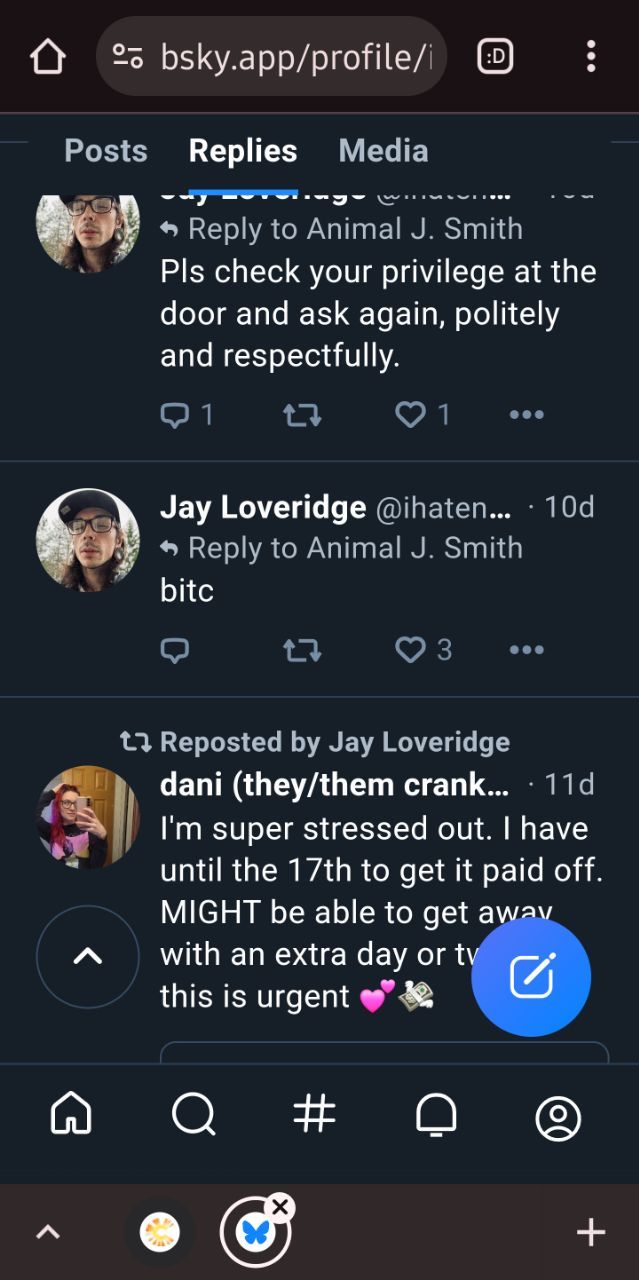The height and width of the screenshot is (1280, 639).
Task: Open more options for the "bitc" post
Action: coord(526,651)
